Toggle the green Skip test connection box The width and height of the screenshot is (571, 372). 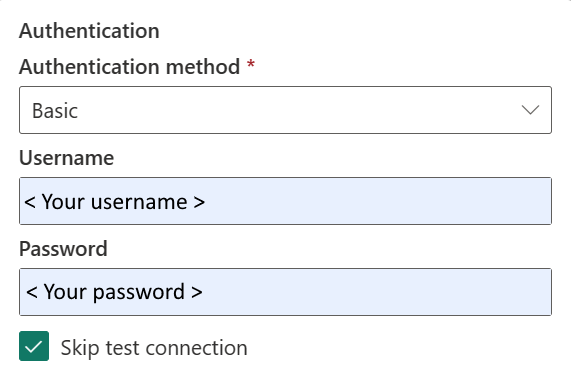(34, 346)
